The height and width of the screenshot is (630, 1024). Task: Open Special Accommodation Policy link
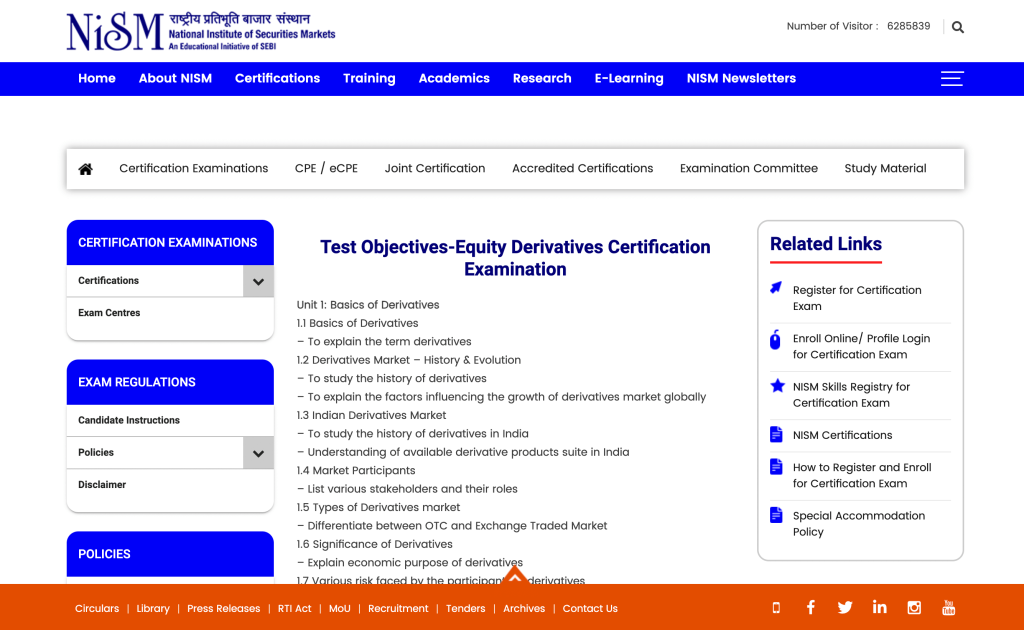click(859, 524)
